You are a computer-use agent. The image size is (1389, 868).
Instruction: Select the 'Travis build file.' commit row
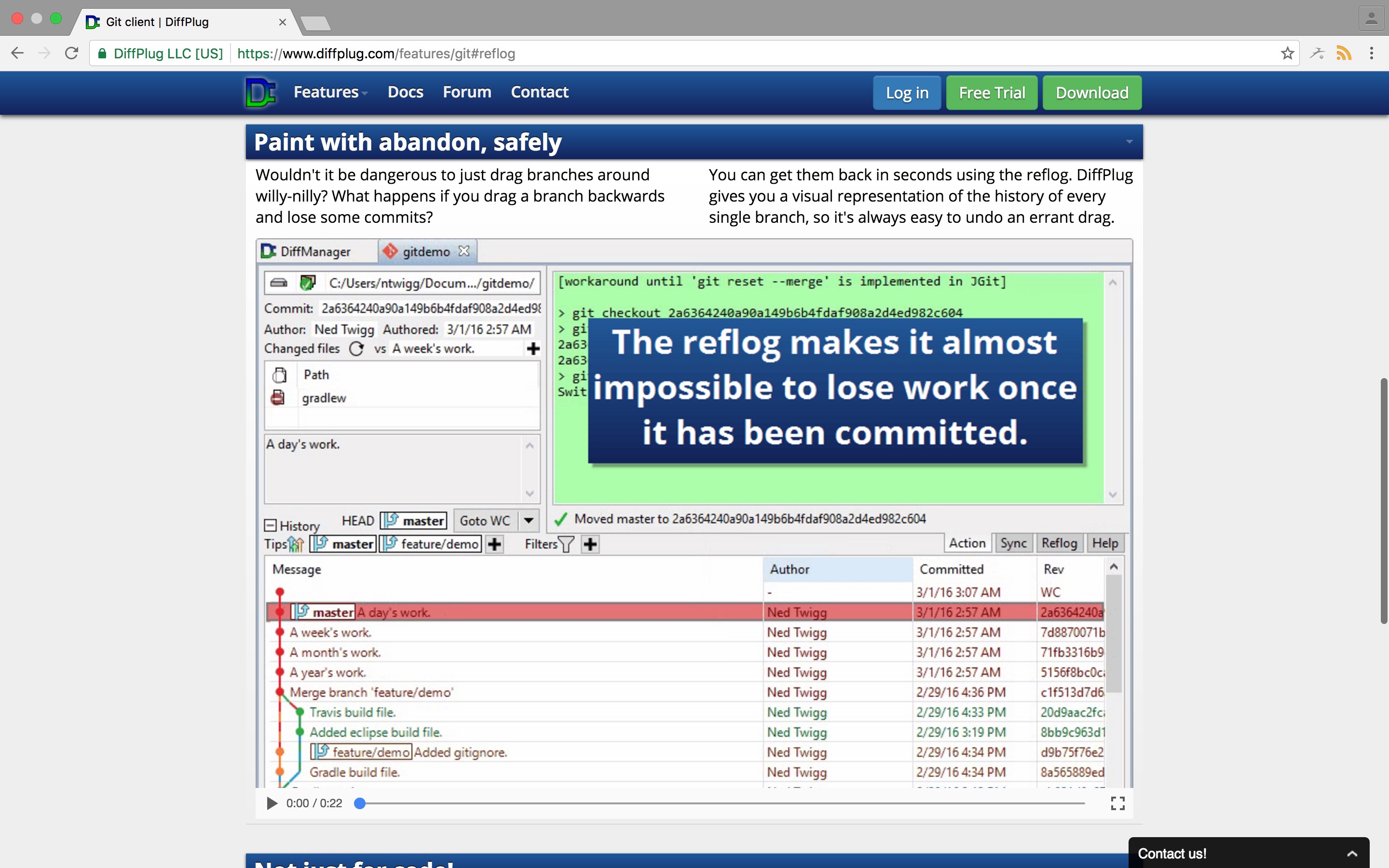pyautogui.click(x=686, y=712)
